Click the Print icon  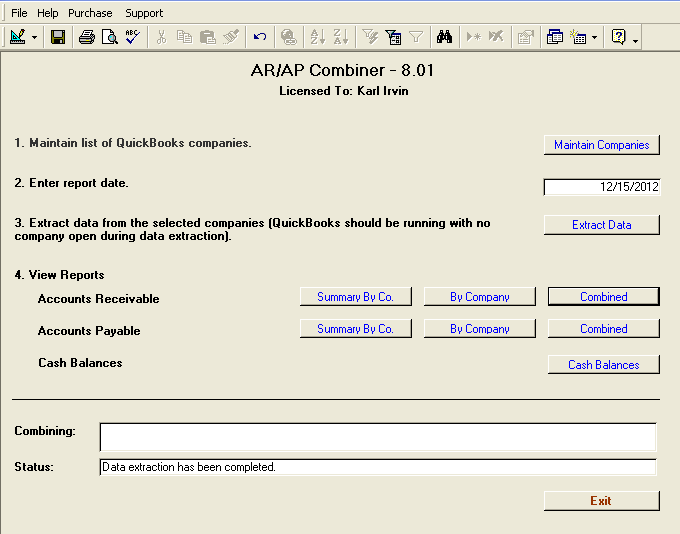tap(87, 37)
